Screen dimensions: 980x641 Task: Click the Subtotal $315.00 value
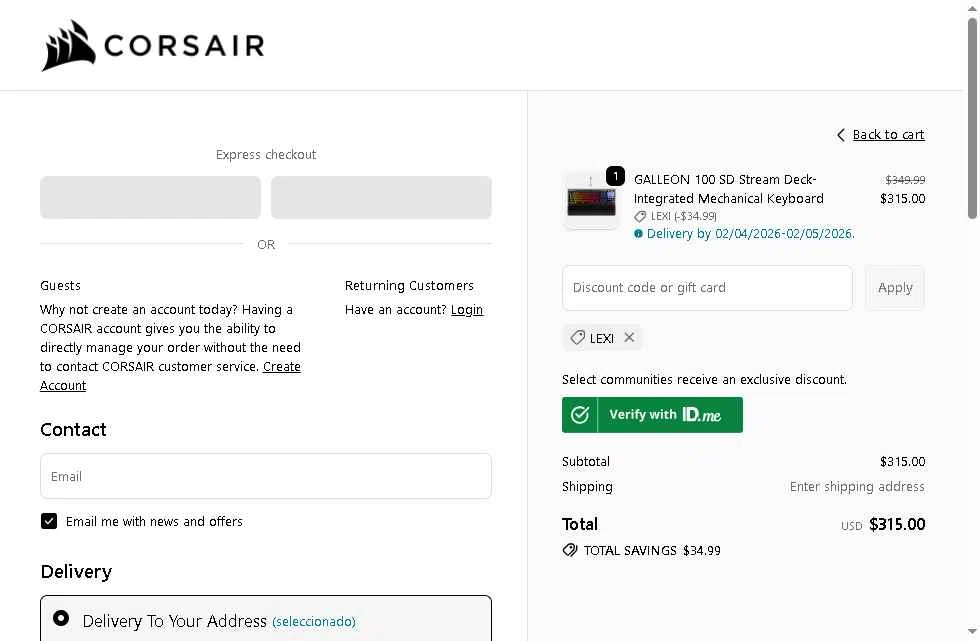(902, 462)
